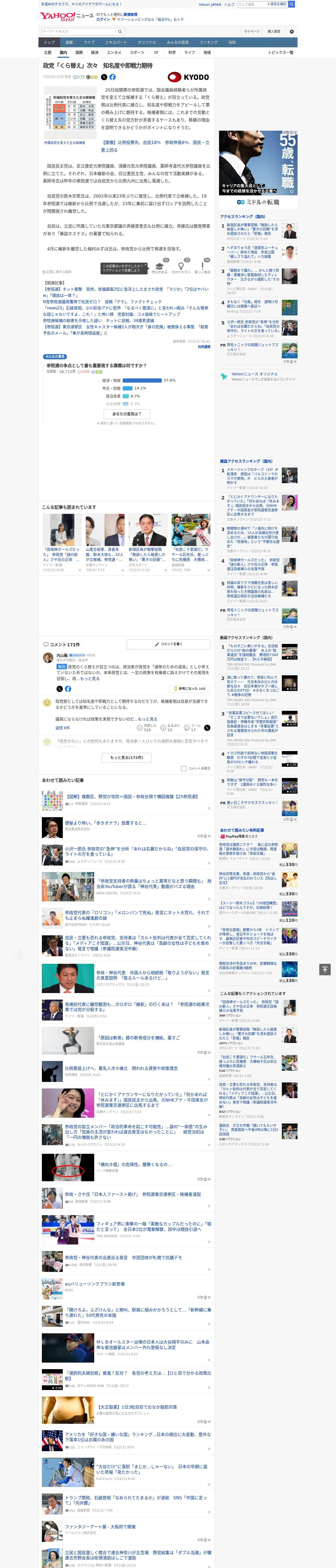The height and width of the screenshot is (1568, 336).
Task: Click the KYODO publisher logo
Action: click(x=188, y=77)
